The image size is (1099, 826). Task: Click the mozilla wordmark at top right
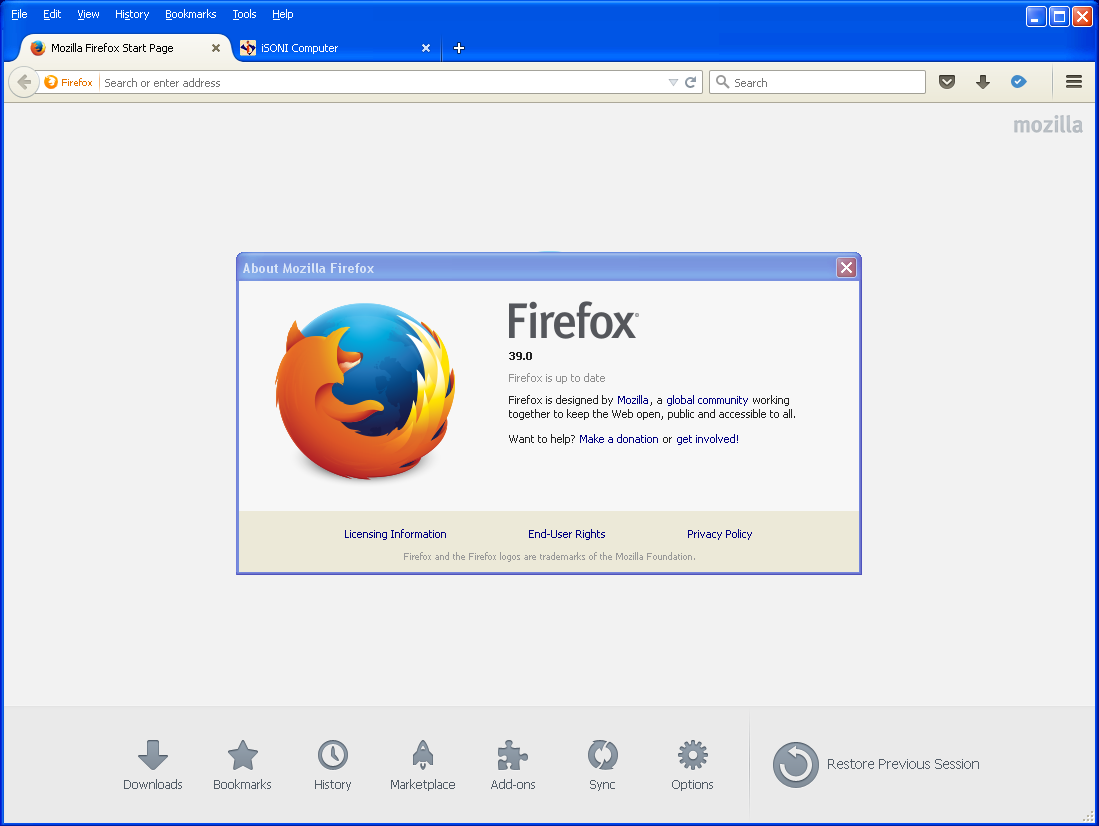click(x=1048, y=125)
